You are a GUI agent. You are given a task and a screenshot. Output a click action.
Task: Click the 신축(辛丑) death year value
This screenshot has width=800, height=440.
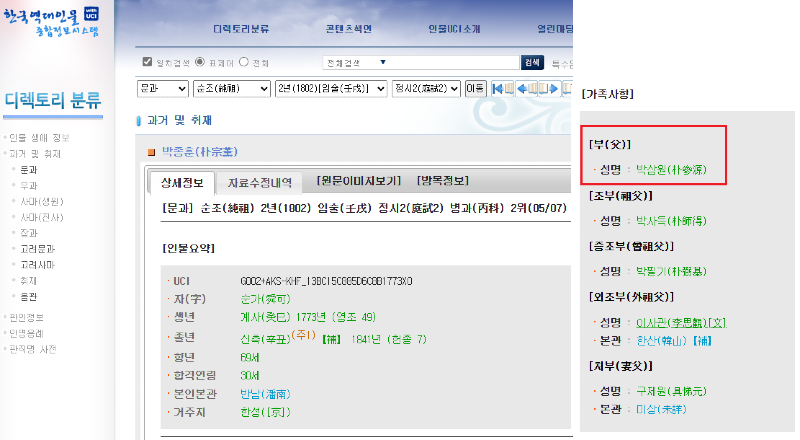(x=265, y=339)
